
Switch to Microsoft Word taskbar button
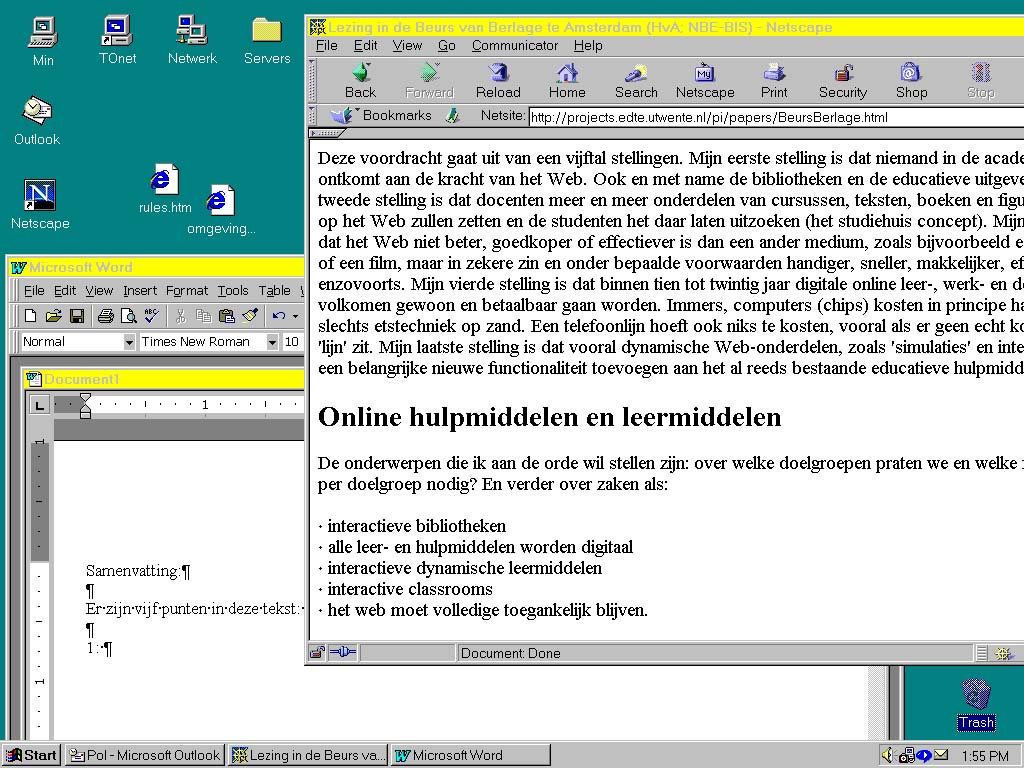(470, 756)
